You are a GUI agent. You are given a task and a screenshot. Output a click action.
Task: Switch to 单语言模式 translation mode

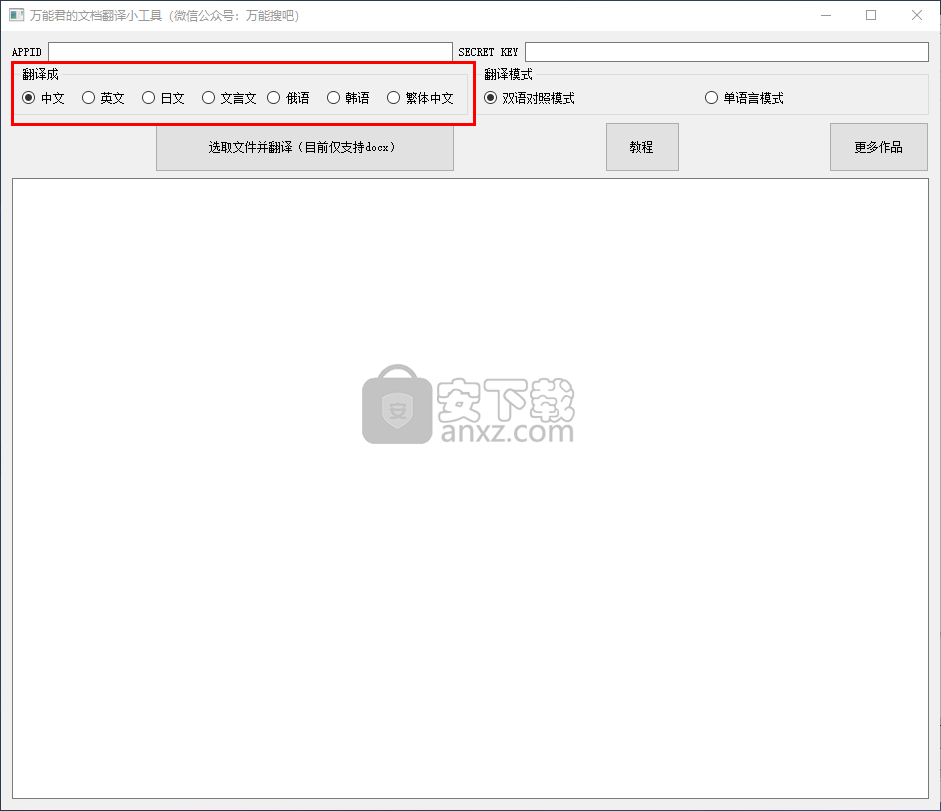pos(712,98)
